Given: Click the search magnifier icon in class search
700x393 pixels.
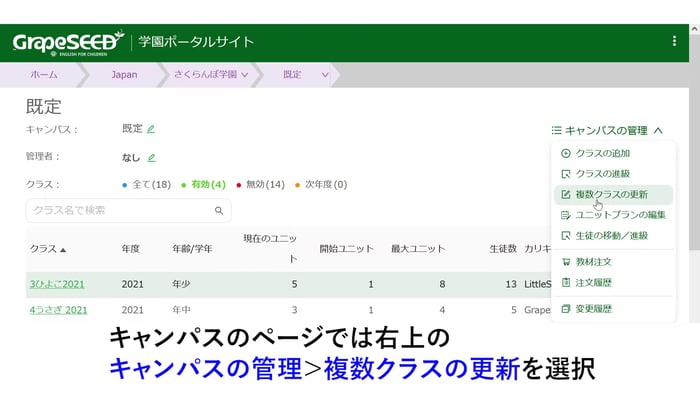Looking at the screenshot, I should [219, 210].
